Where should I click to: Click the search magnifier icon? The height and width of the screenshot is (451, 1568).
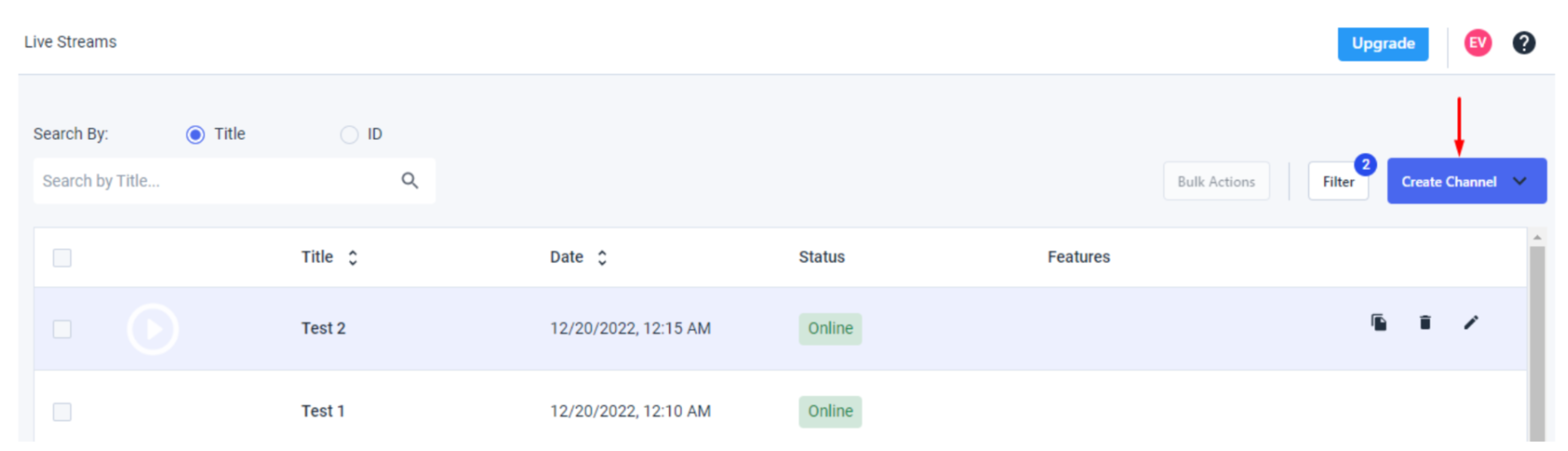coord(410,181)
